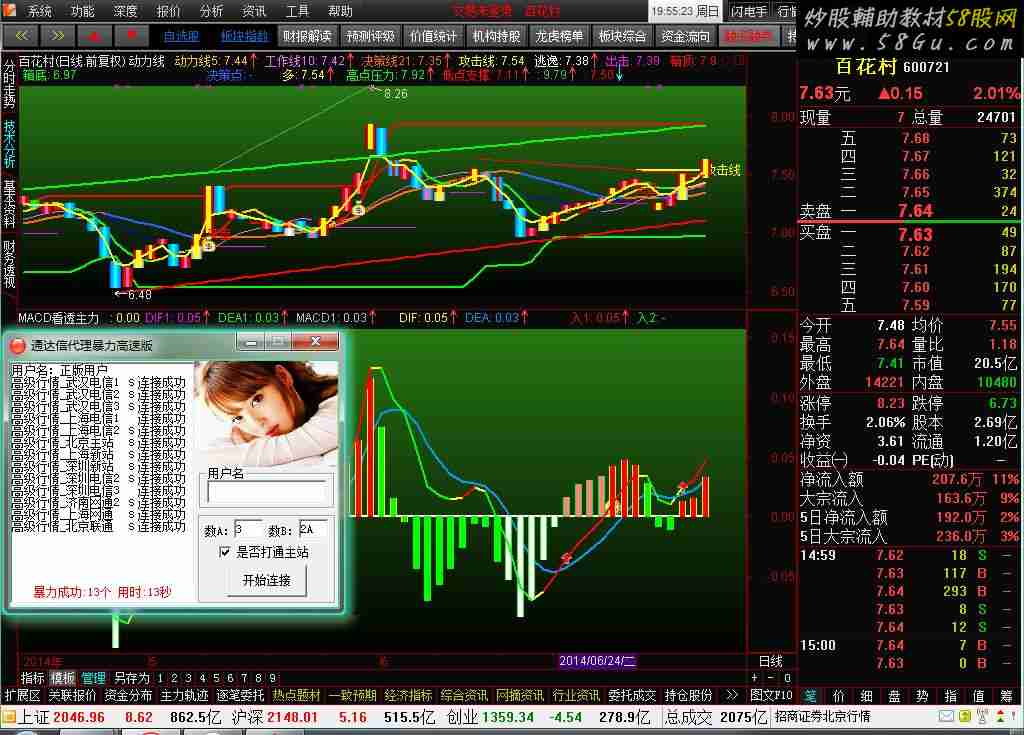1024x735 pixels.
Task: Toggle the 是否打通主站 checkbox
Action: coord(225,553)
